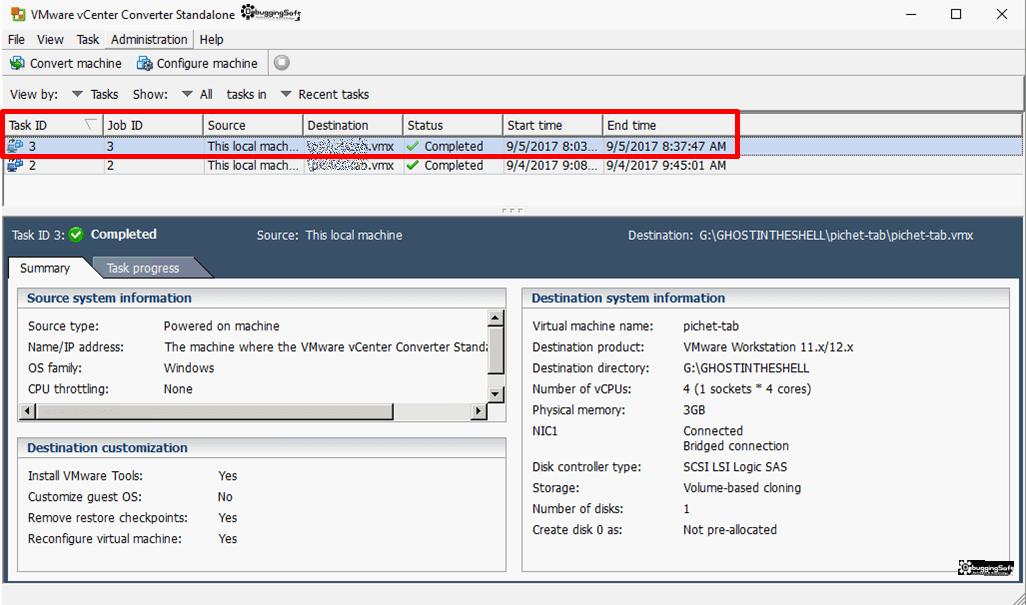
Task: Click the gray stop task toolbar button
Action: coord(281,63)
